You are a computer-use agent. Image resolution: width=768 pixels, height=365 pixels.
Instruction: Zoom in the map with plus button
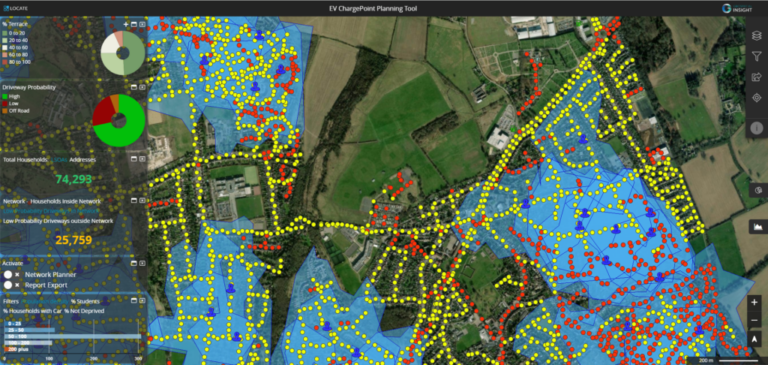coord(754,302)
